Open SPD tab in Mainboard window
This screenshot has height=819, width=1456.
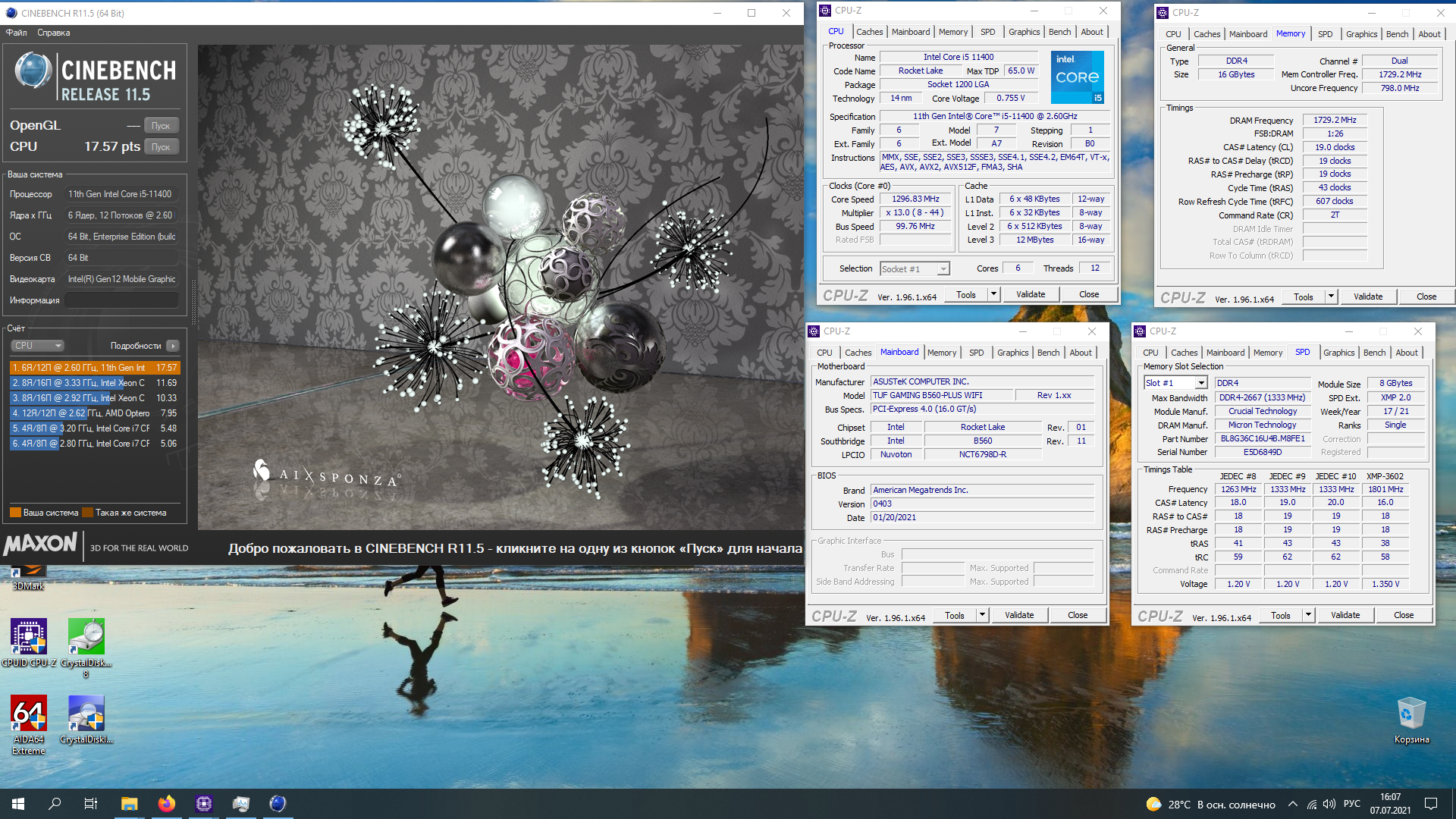coord(976,353)
